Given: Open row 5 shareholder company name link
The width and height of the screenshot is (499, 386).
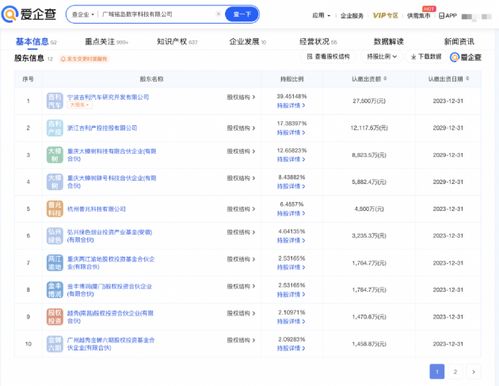Looking at the screenshot, I should tap(96, 209).
